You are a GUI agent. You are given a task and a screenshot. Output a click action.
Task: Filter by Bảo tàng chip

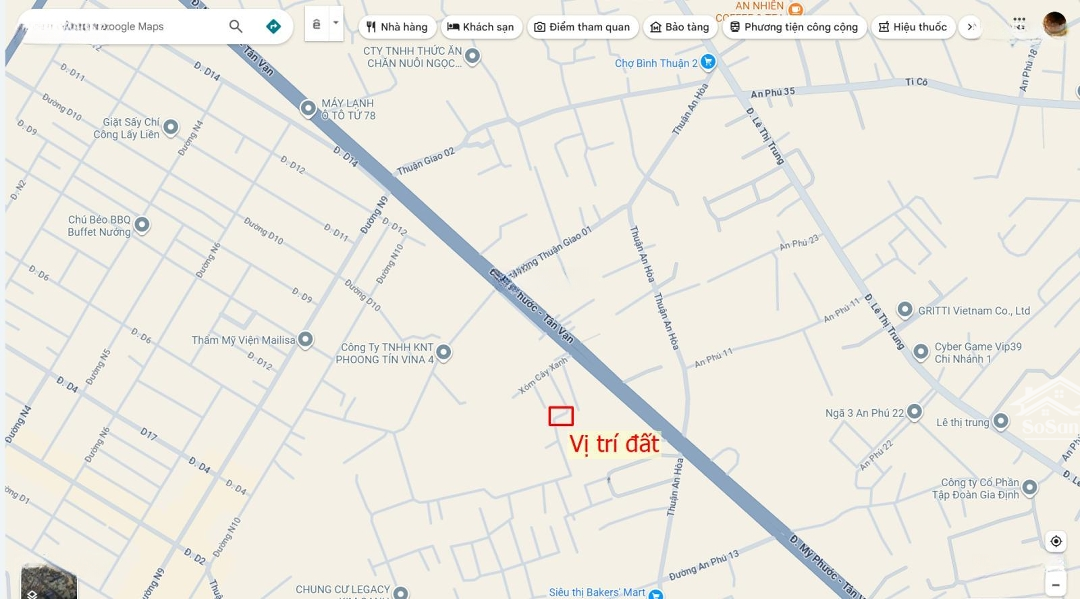681,27
